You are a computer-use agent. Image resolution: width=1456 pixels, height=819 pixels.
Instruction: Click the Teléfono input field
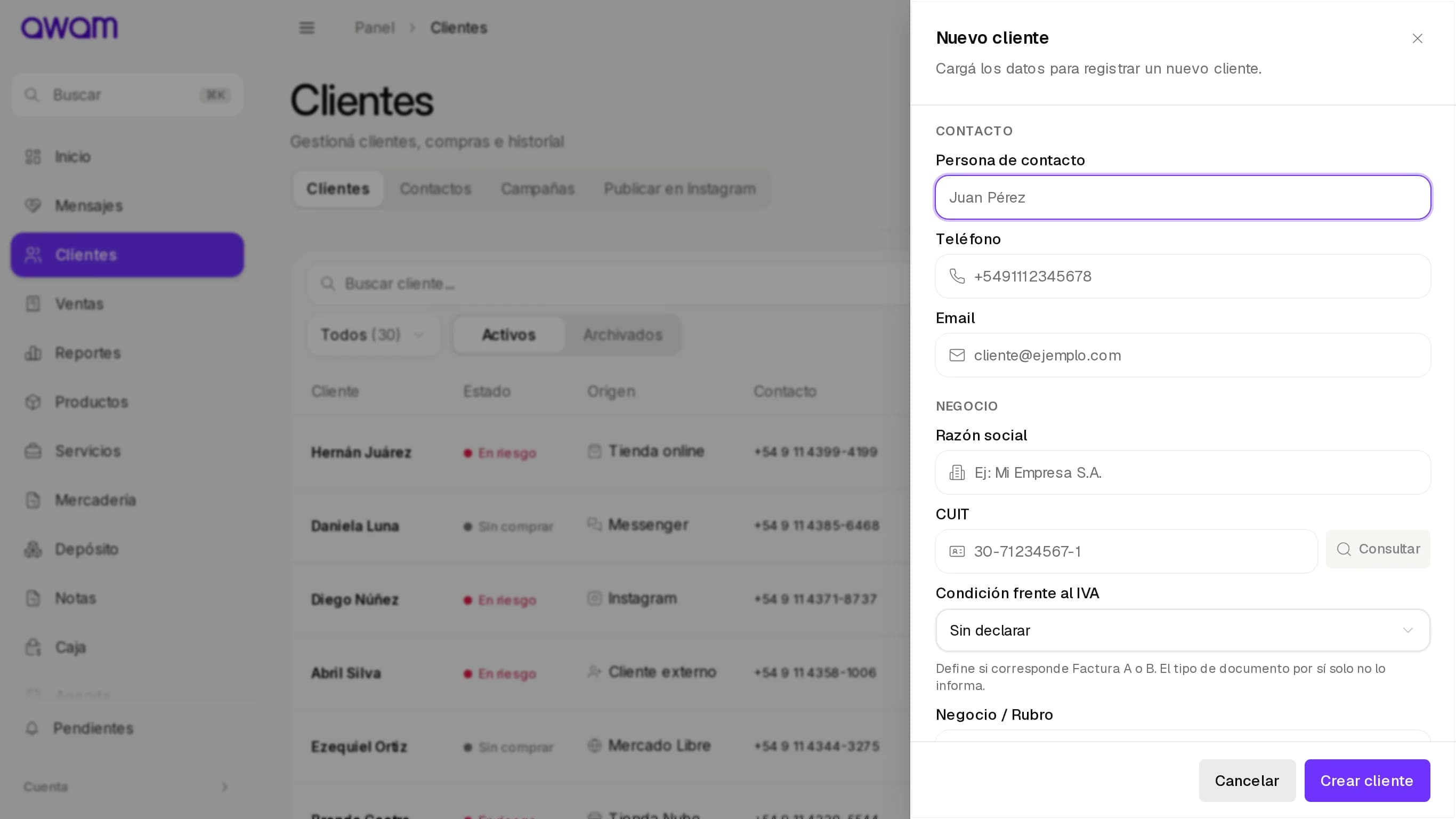pos(1183,276)
